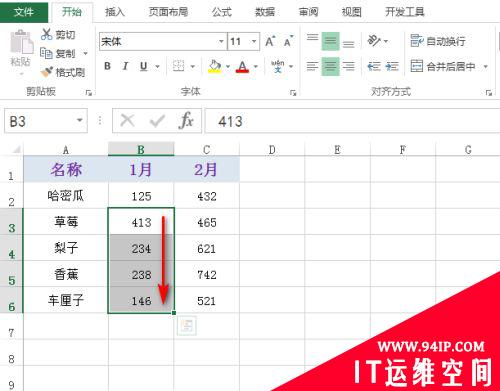Open borders dropdown arrow
Viewport: 500px width, 391px height.
[193, 67]
